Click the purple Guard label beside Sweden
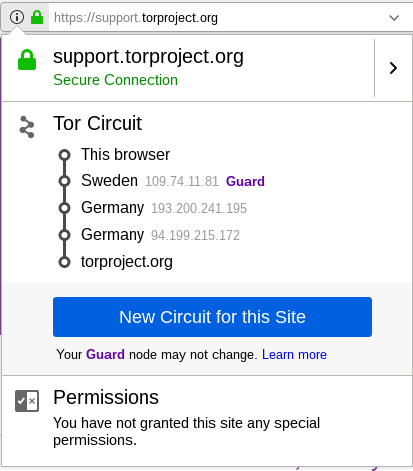Viewport: 413px width, 471px height. (245, 181)
